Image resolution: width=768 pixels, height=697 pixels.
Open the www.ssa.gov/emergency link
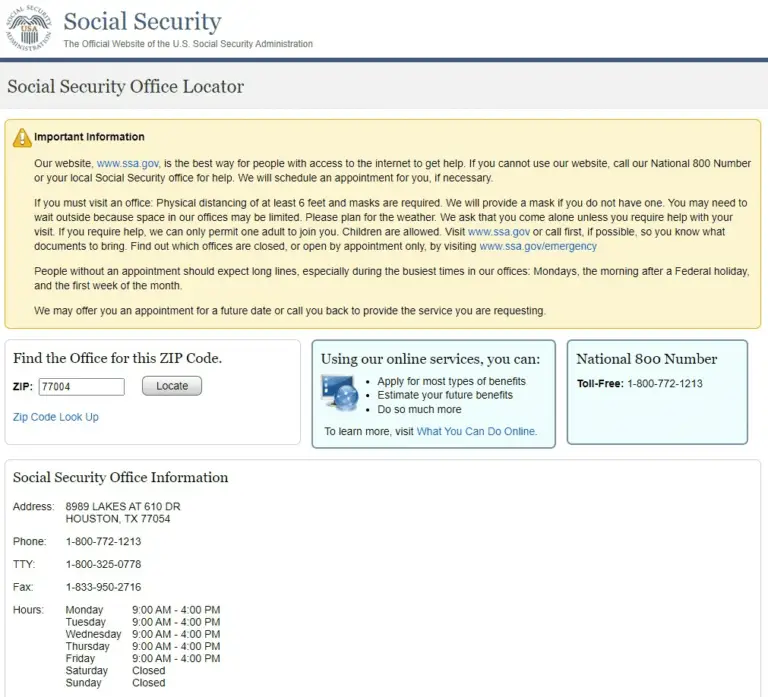[x=538, y=246]
